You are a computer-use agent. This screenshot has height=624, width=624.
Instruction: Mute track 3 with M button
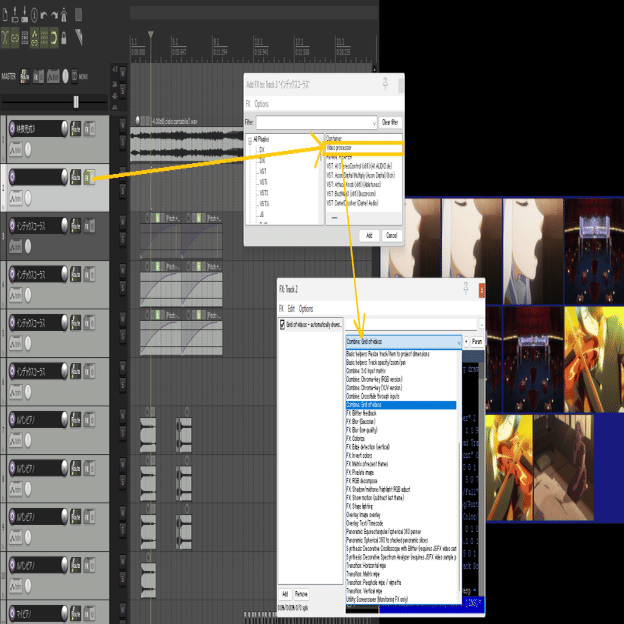[x=123, y=221]
